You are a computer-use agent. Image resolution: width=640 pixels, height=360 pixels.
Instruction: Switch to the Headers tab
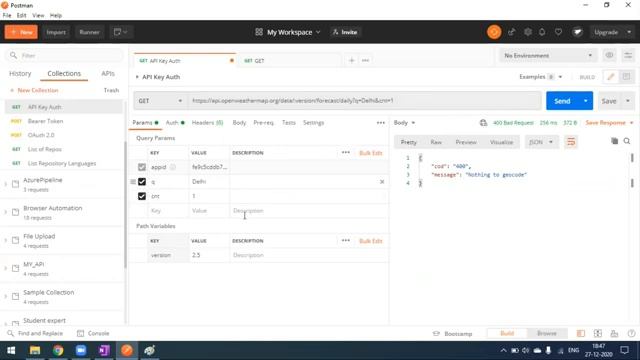[207, 122]
